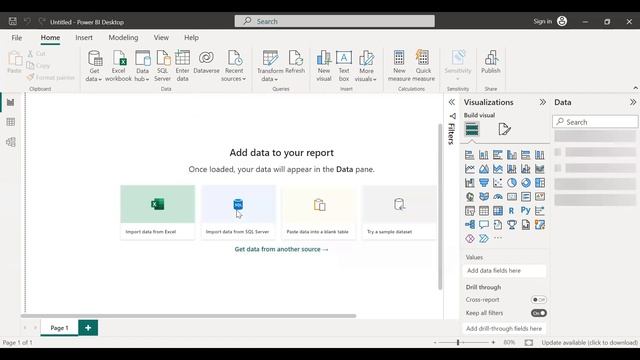Select the Page 1 tab
640x360 pixels.
(x=59, y=328)
